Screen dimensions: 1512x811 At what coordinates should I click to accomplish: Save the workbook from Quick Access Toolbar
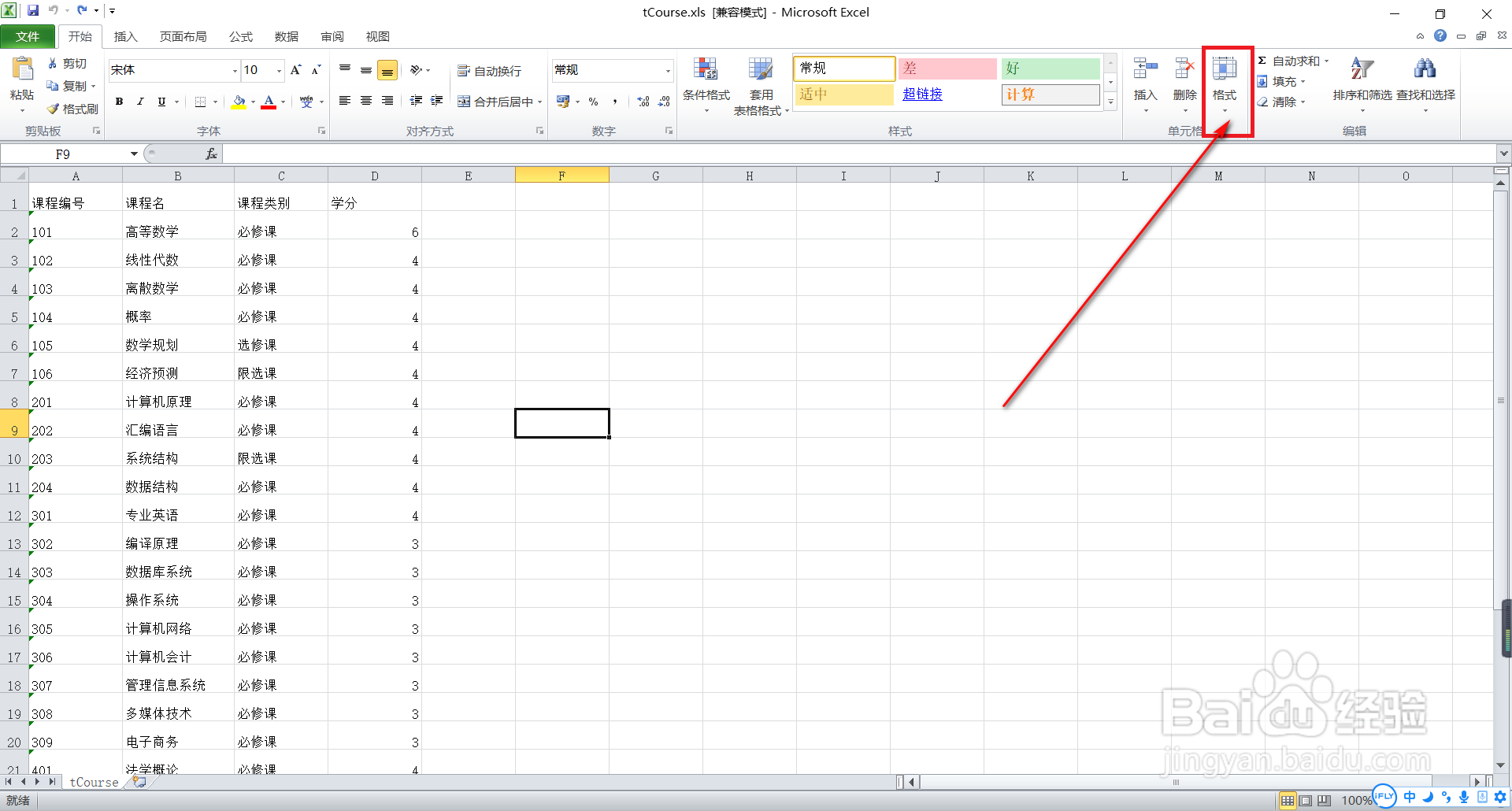tap(33, 11)
